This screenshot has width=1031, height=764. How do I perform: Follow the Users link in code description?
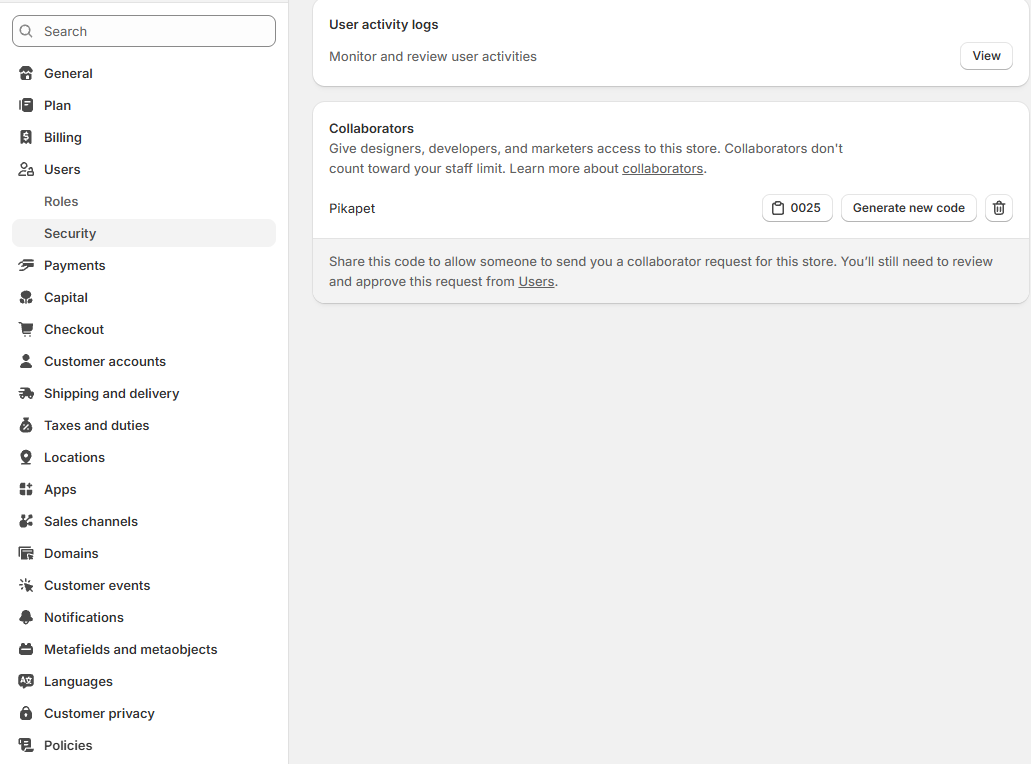(536, 281)
